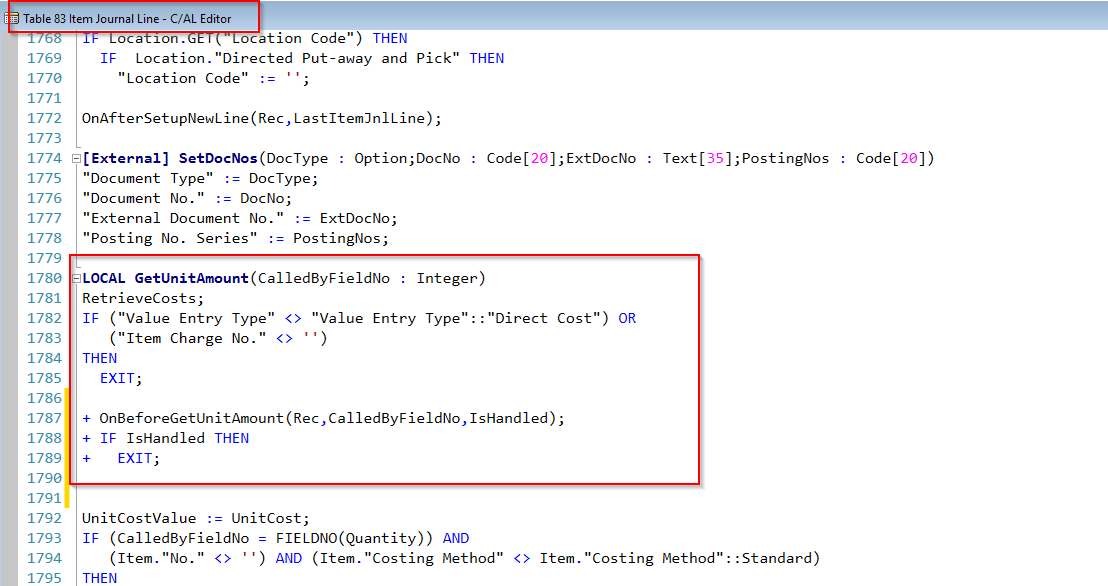Click the collapse marker beside line 1774
Viewport: 1108px width, 586px height.
click(76, 158)
